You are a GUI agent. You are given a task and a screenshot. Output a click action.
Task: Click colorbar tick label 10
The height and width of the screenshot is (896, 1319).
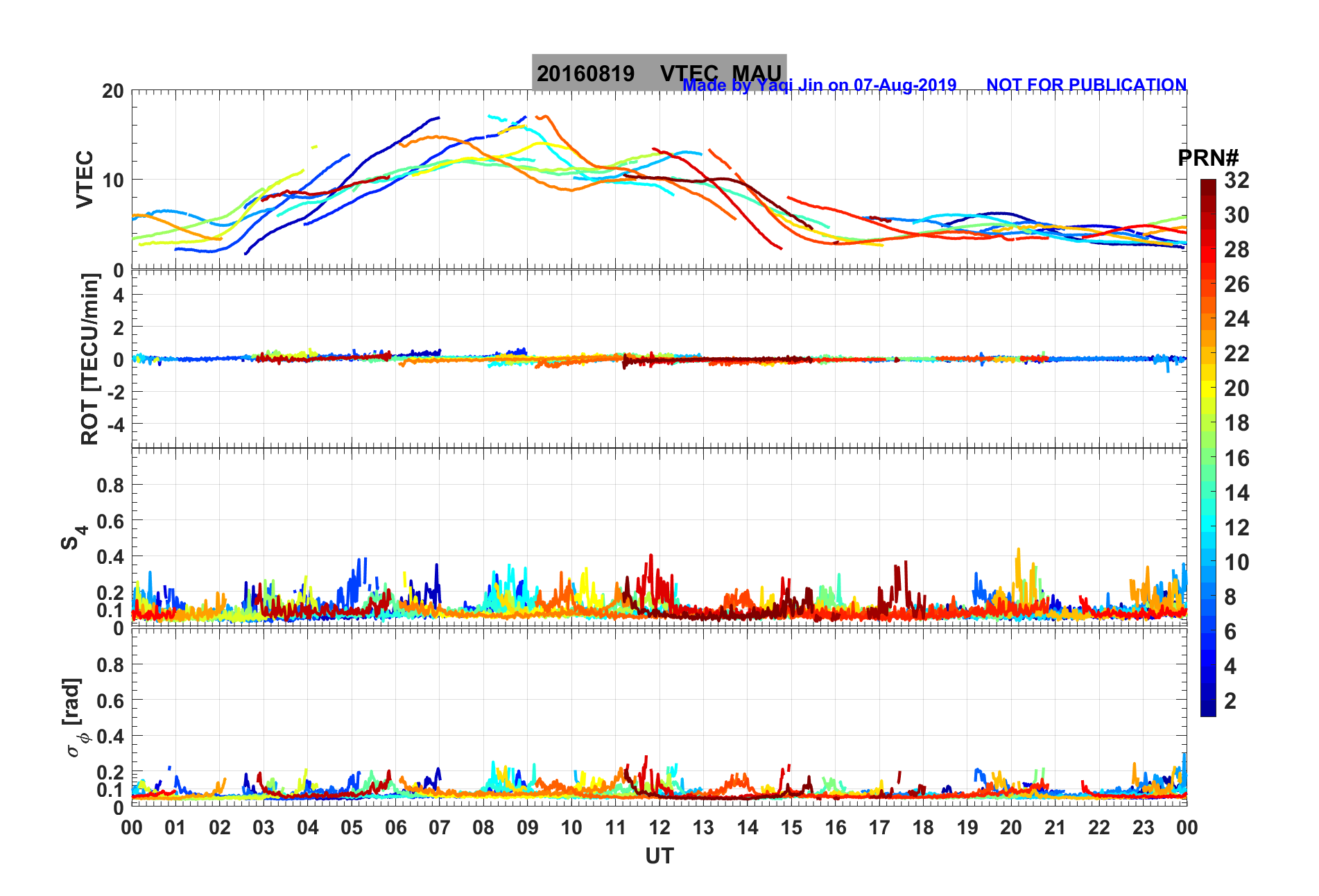[x=1236, y=562]
